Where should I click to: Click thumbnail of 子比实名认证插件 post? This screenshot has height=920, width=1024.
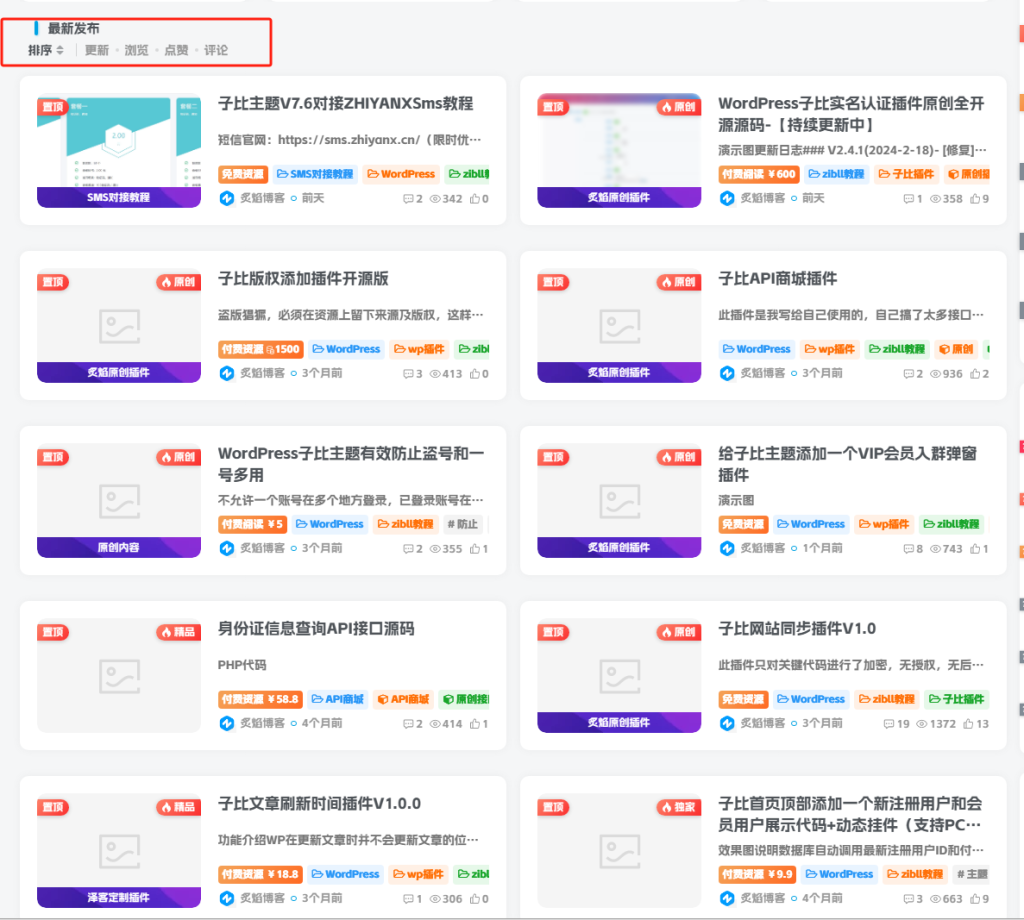pyautogui.click(x=619, y=151)
